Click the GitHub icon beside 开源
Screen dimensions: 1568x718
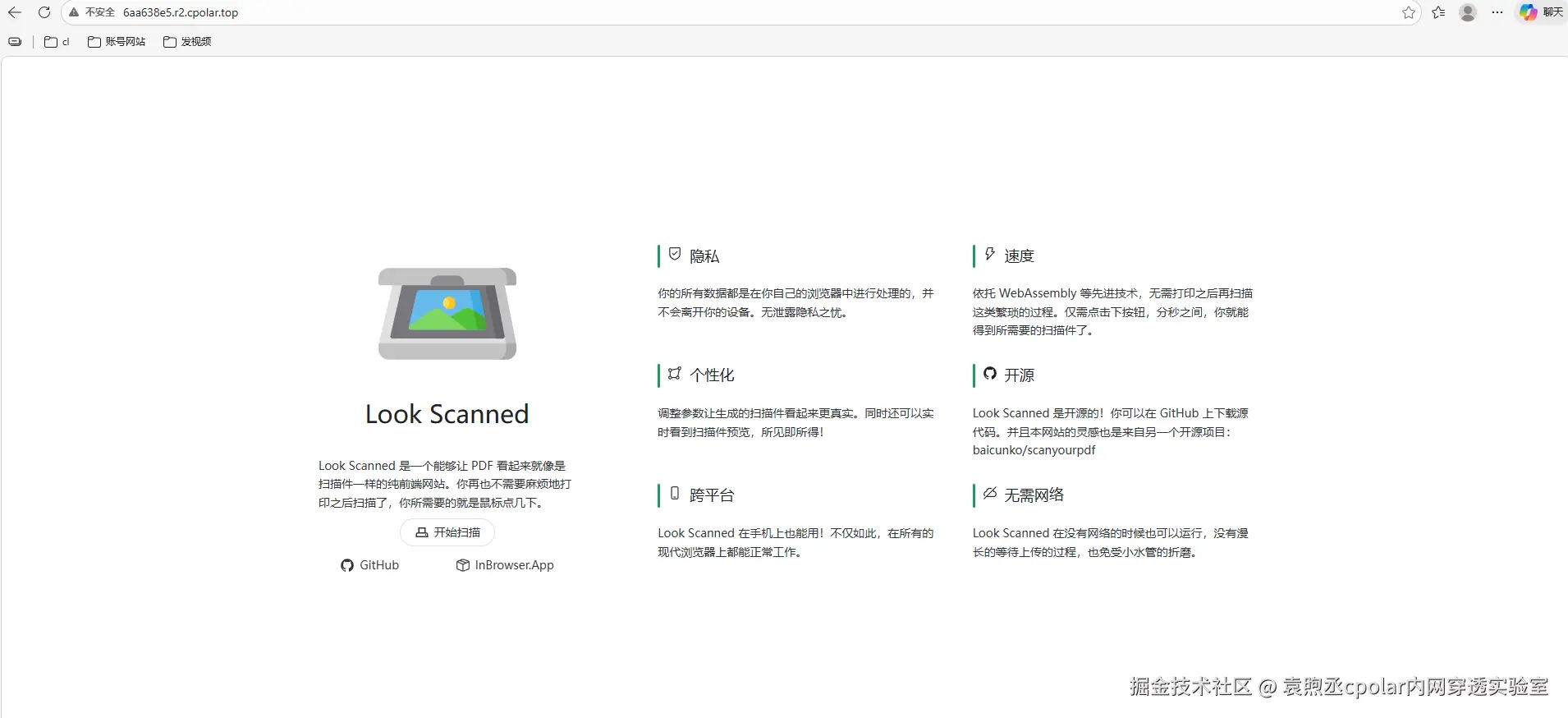[x=990, y=373]
